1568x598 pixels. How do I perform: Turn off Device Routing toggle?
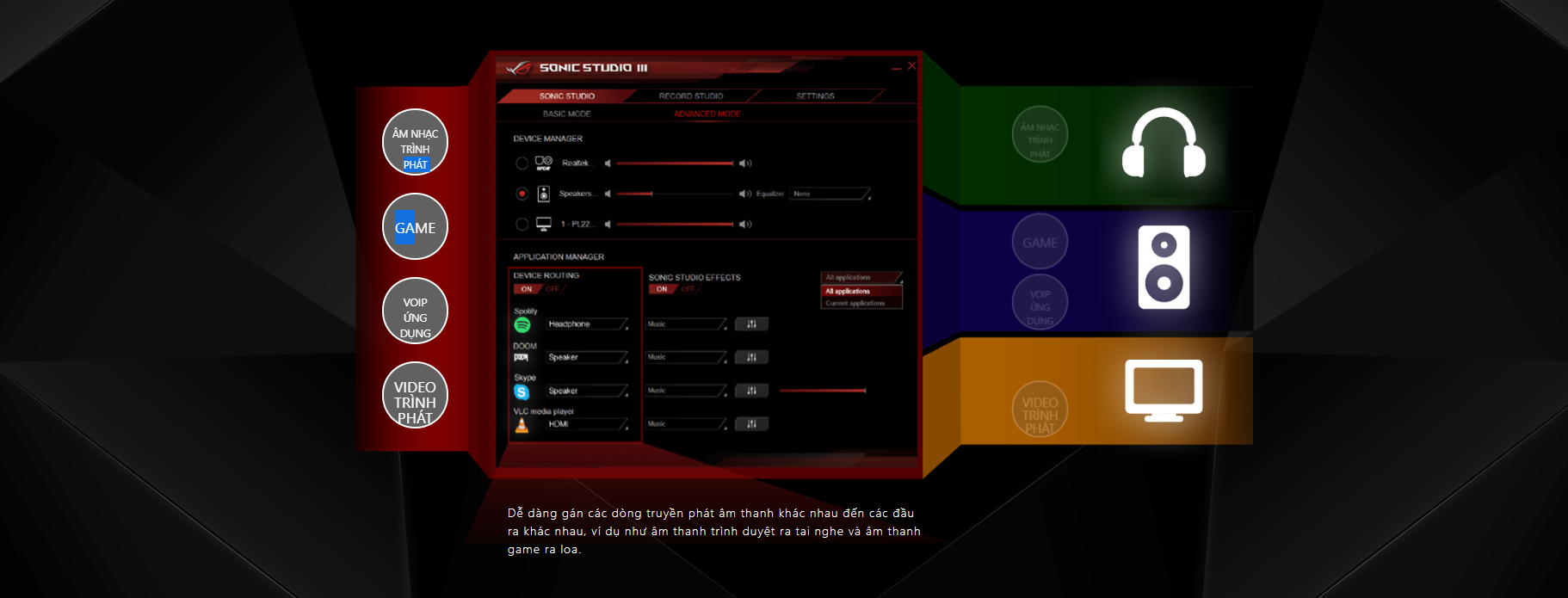coord(553,289)
